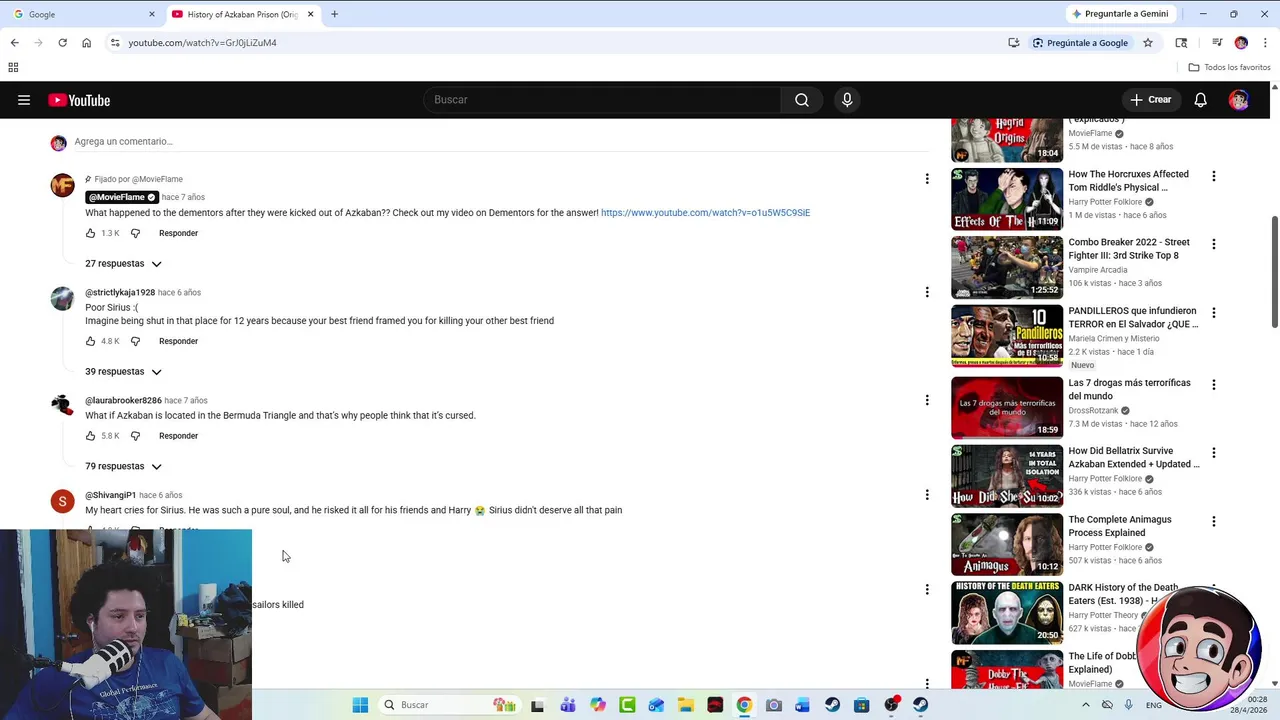Open more options for Animagus Process video
Screen dimensions: 1280x720
point(1214,522)
